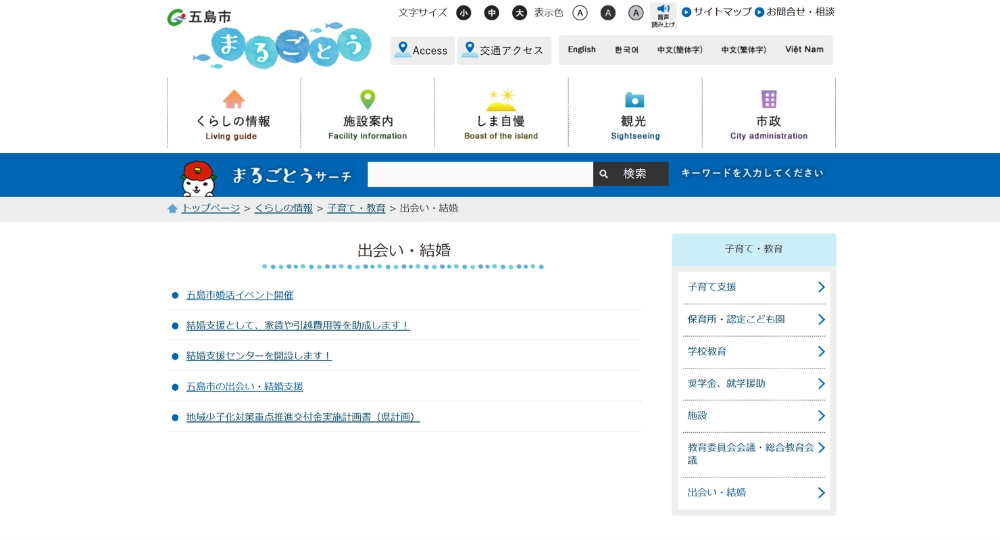1000x540 pixels.
Task: Start the audio read-aloud speaker icon
Action: (x=663, y=15)
